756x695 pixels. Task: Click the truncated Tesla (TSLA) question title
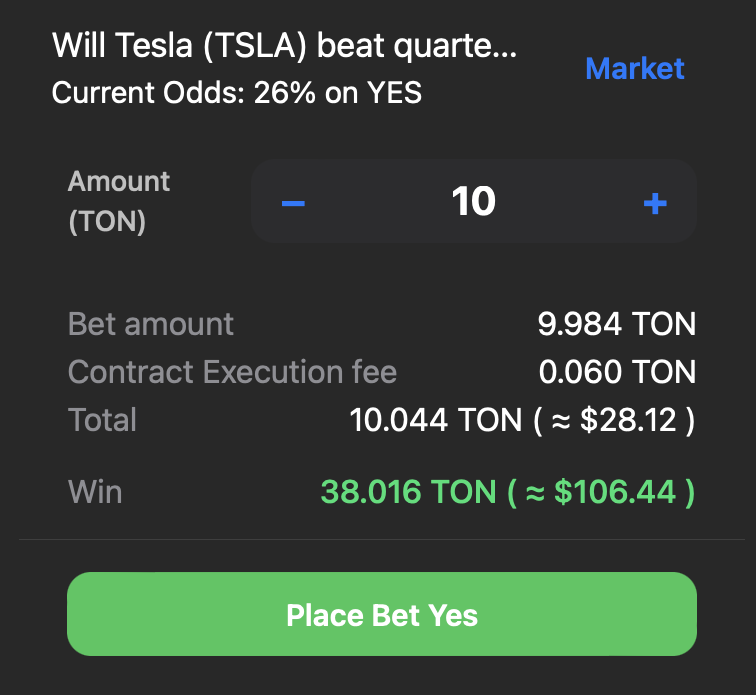point(284,45)
